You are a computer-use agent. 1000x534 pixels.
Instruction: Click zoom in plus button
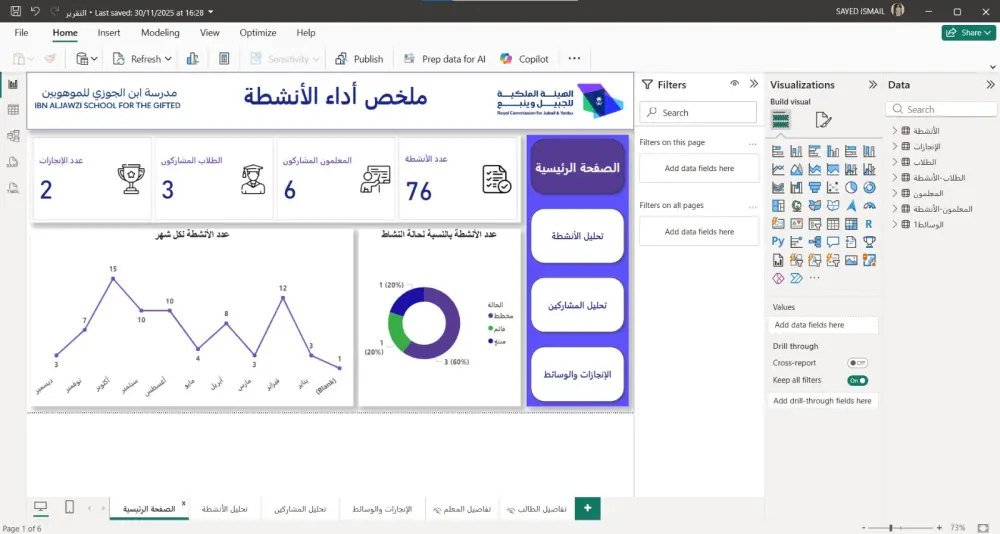(x=939, y=528)
